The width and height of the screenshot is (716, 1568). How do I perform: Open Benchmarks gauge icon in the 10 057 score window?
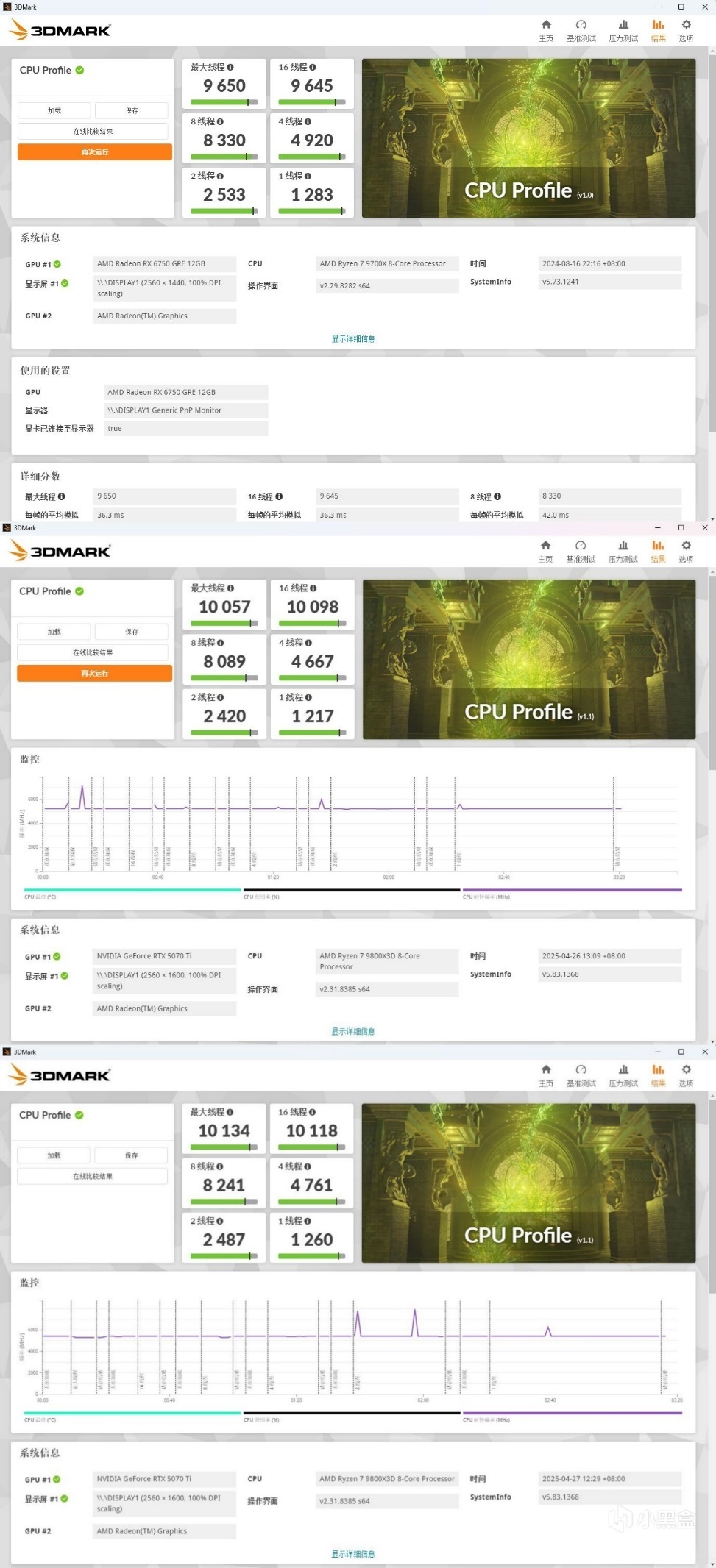581,546
